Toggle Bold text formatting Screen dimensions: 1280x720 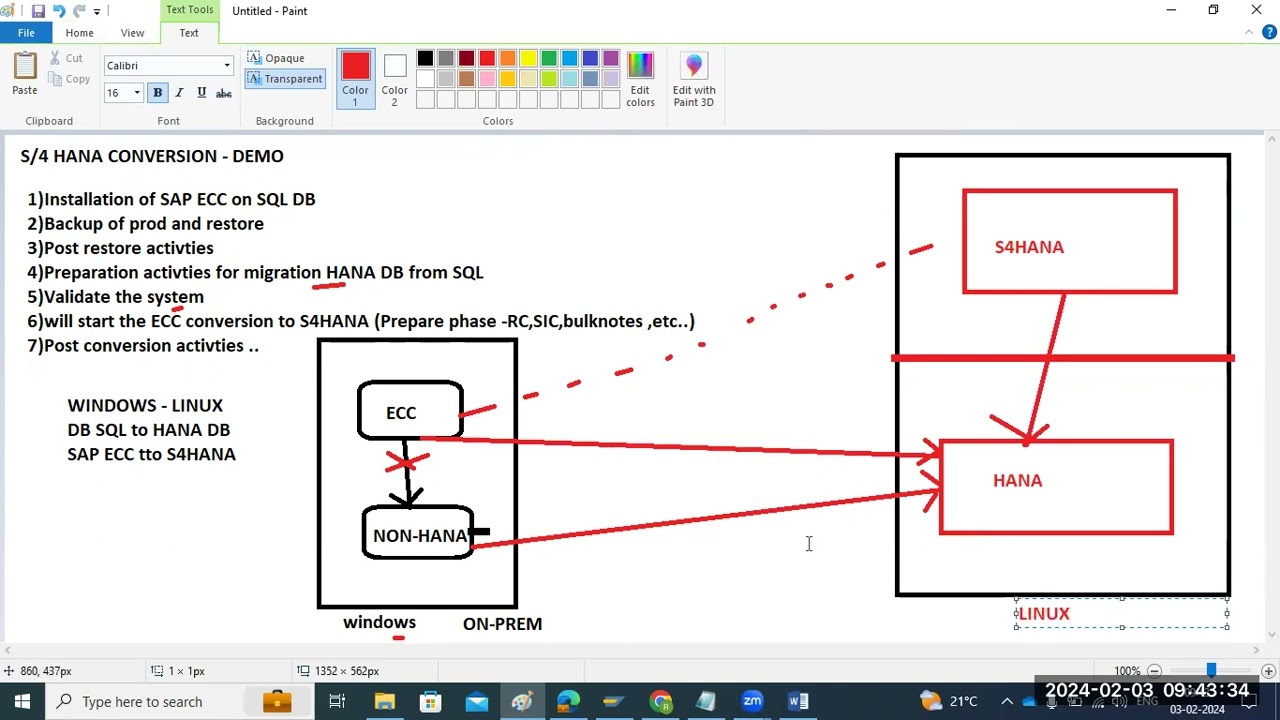click(x=157, y=93)
